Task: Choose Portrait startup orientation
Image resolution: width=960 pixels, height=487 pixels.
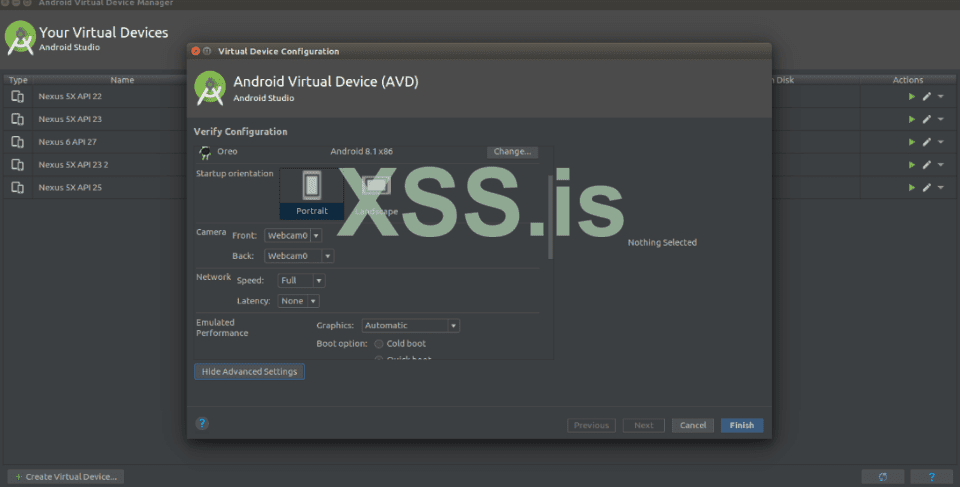Action: click(312, 194)
